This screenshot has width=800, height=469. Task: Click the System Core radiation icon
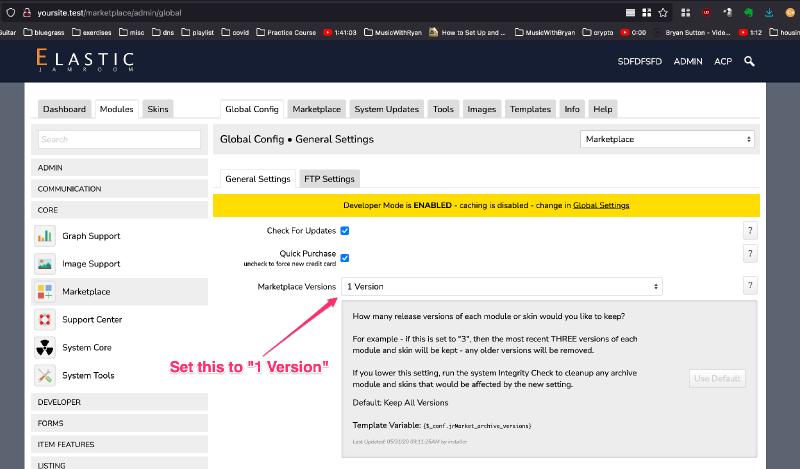45,348
